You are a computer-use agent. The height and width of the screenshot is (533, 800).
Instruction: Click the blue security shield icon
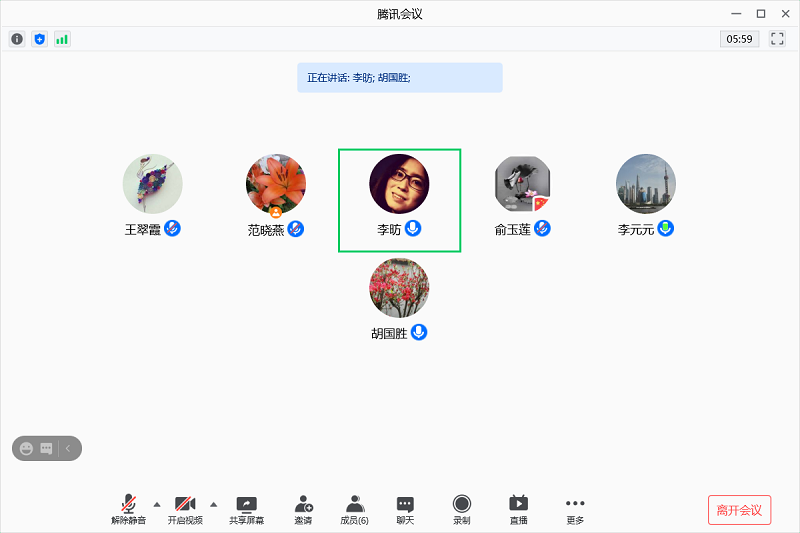(x=40, y=39)
